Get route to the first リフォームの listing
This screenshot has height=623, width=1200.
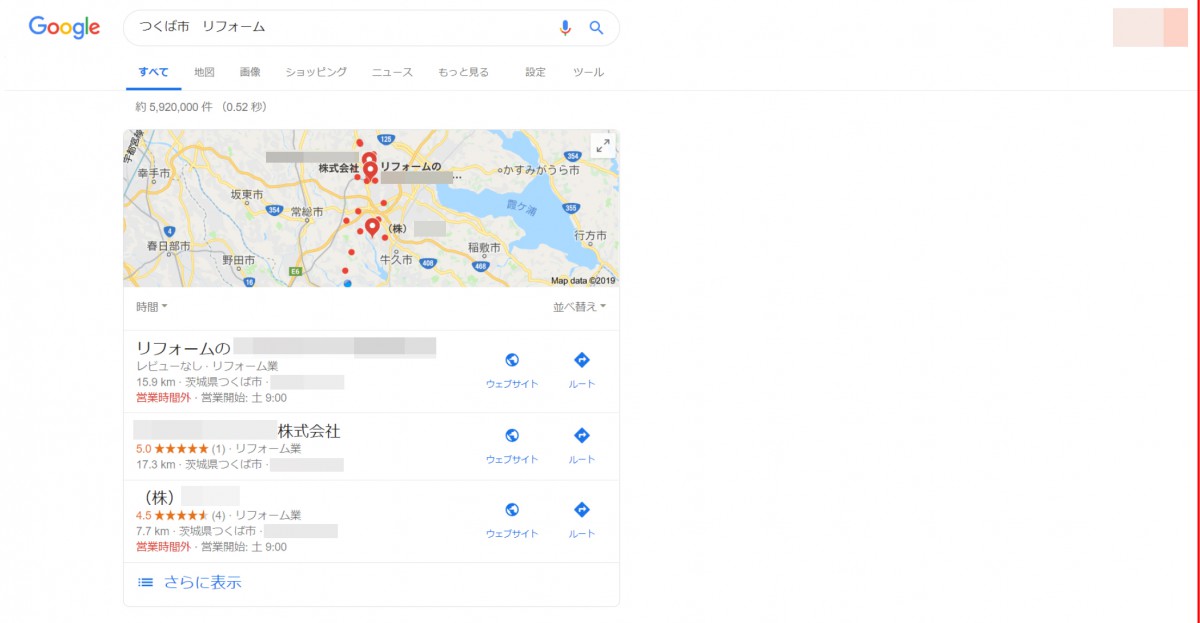click(582, 370)
